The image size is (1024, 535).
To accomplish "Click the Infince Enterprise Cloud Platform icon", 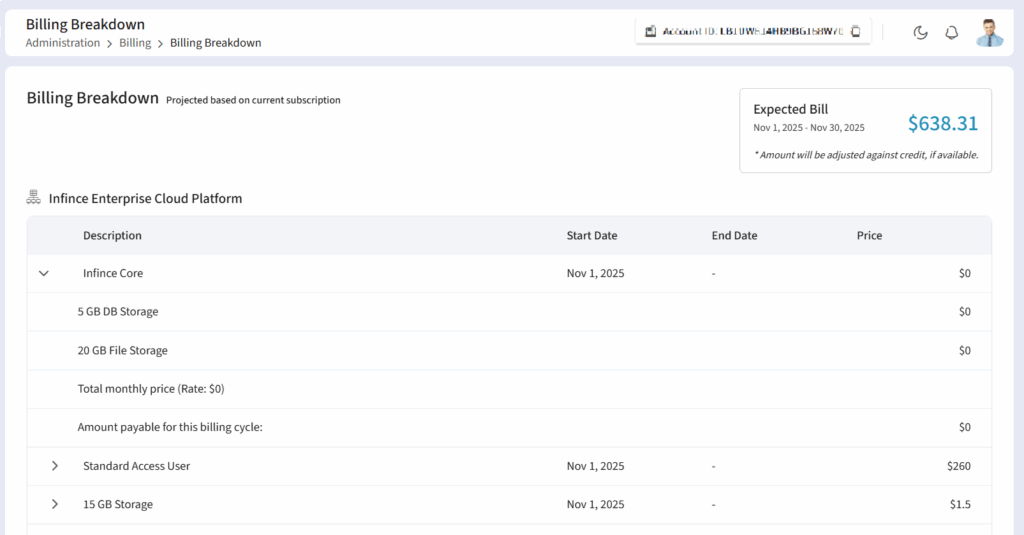I will [33, 198].
